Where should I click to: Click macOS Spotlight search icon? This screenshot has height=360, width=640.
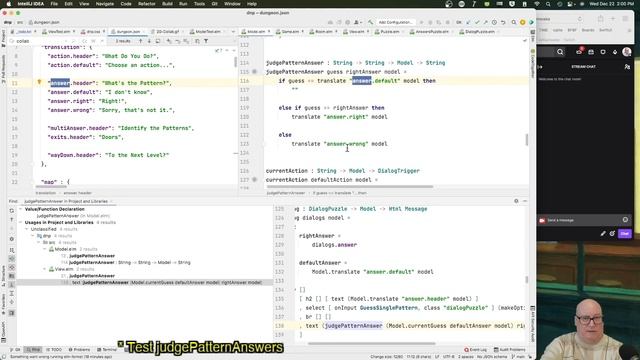(548, 4)
